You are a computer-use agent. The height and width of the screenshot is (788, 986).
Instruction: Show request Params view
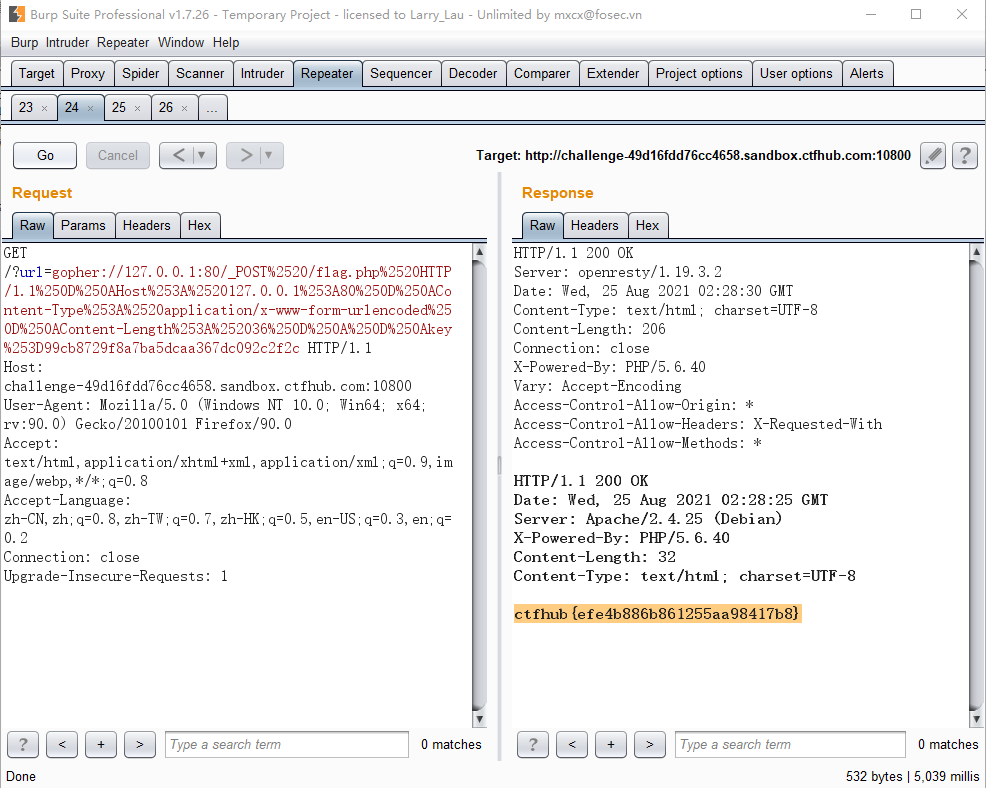(83, 226)
